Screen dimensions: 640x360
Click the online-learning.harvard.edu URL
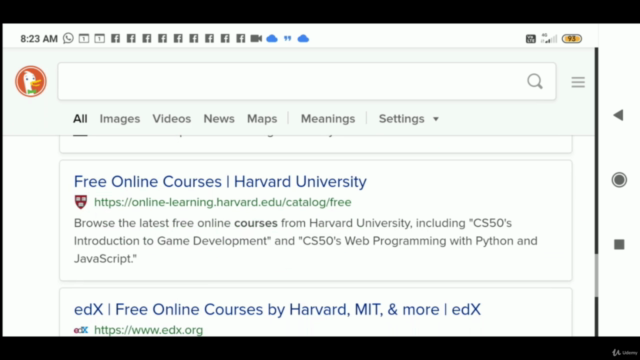click(222, 202)
